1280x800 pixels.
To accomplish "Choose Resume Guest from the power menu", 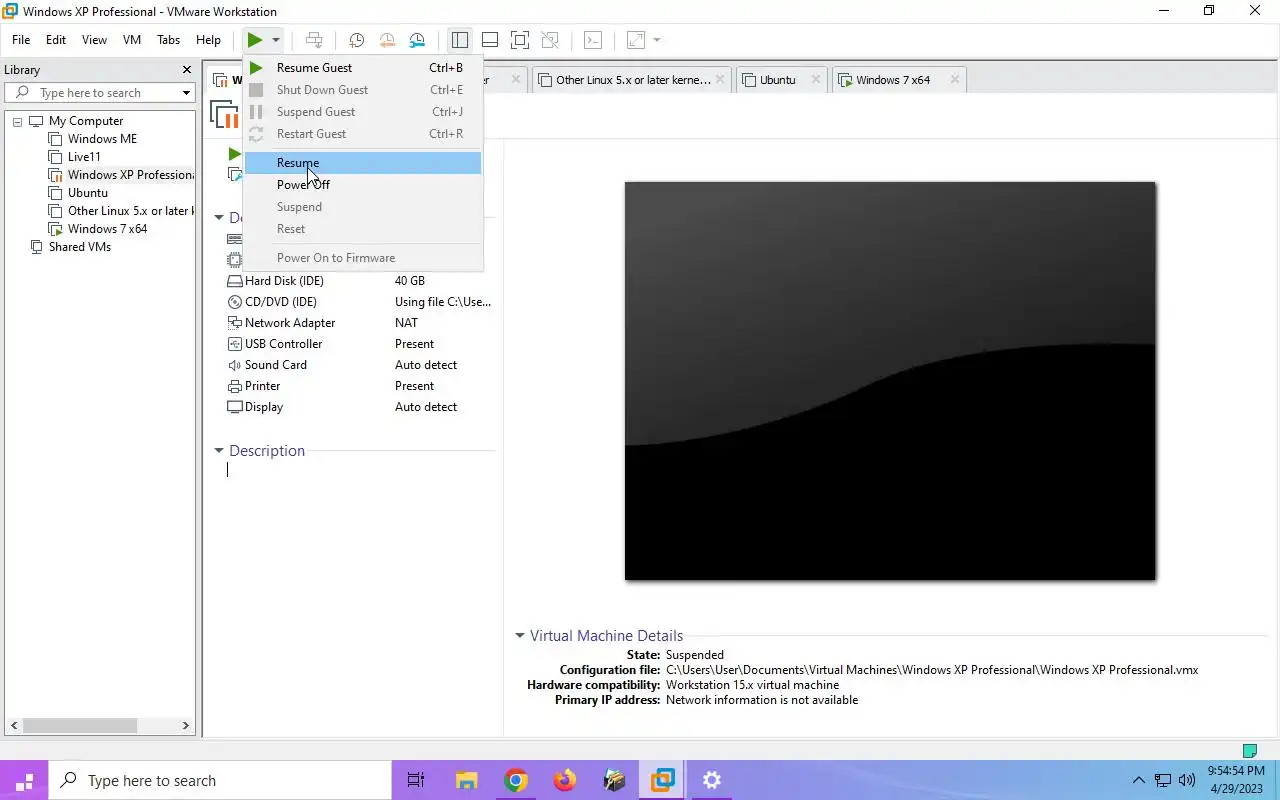I will coord(363,68).
